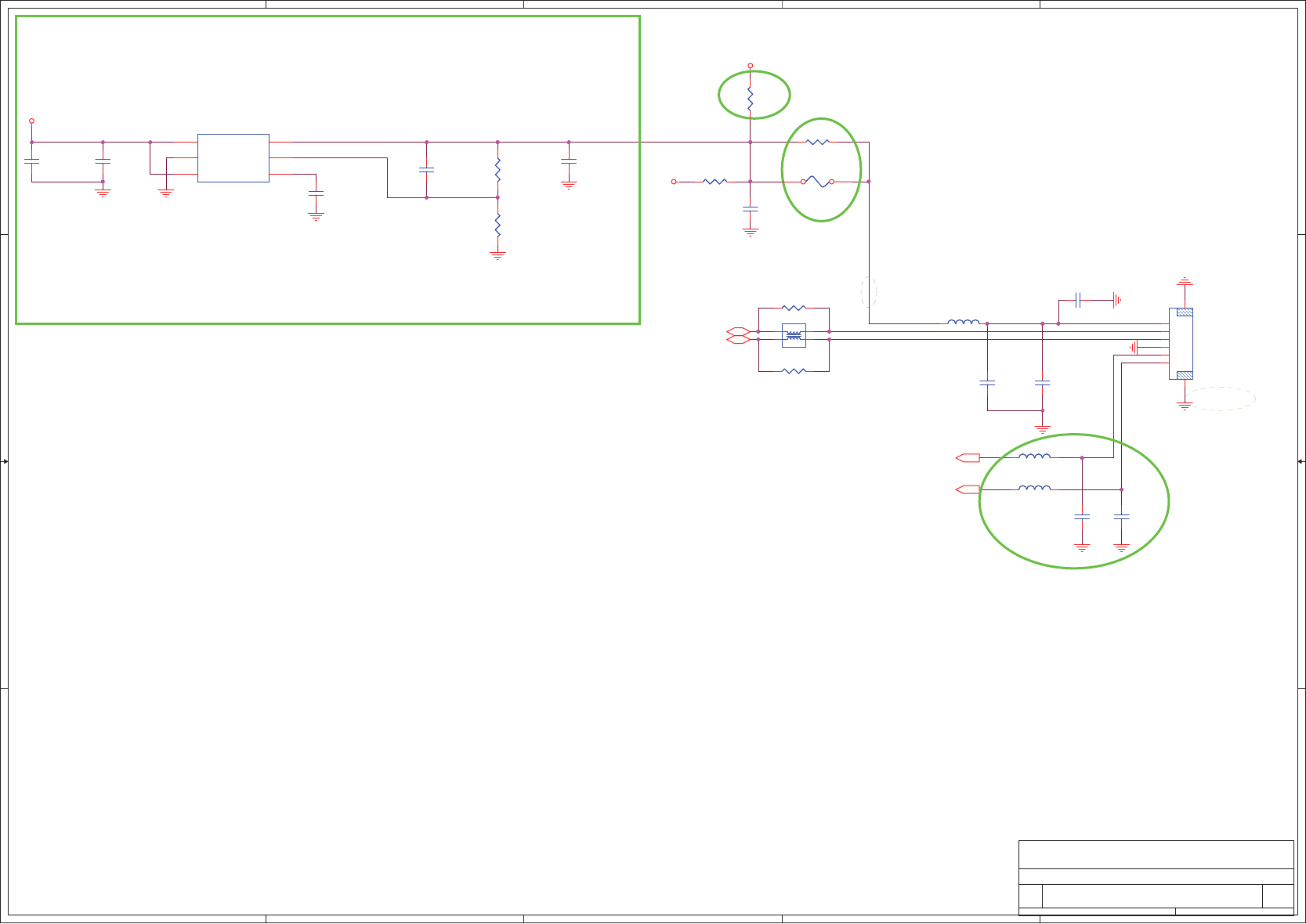Viewport: 1306px width, 924px height.
Task: Click the small ground symbol left of connector
Action: (1133, 346)
